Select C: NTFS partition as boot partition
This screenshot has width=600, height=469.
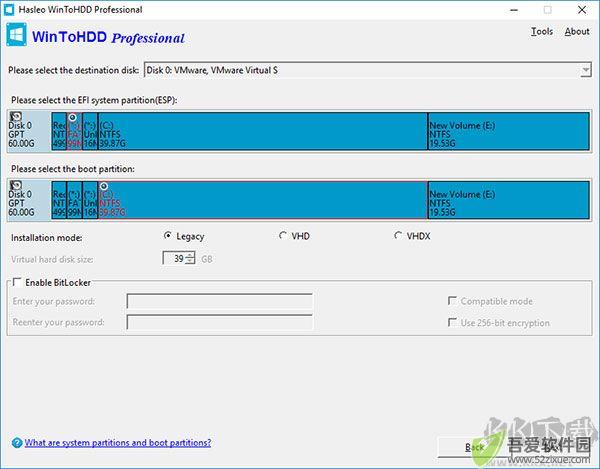(262, 200)
